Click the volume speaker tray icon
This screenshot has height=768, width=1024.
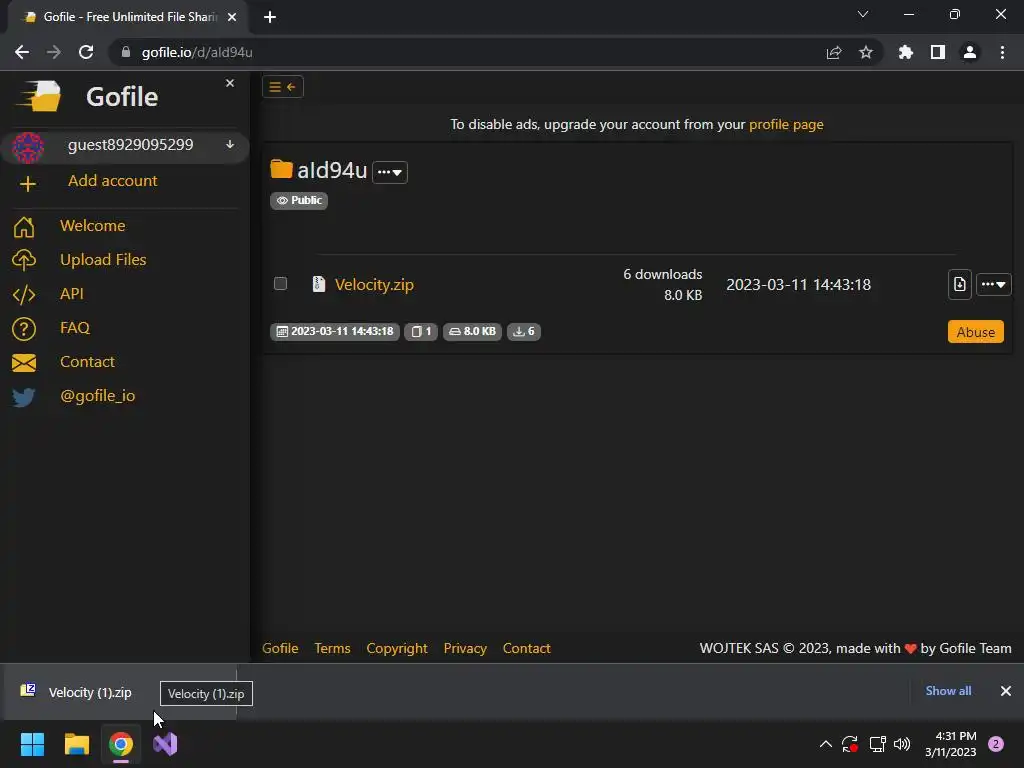pos(902,744)
